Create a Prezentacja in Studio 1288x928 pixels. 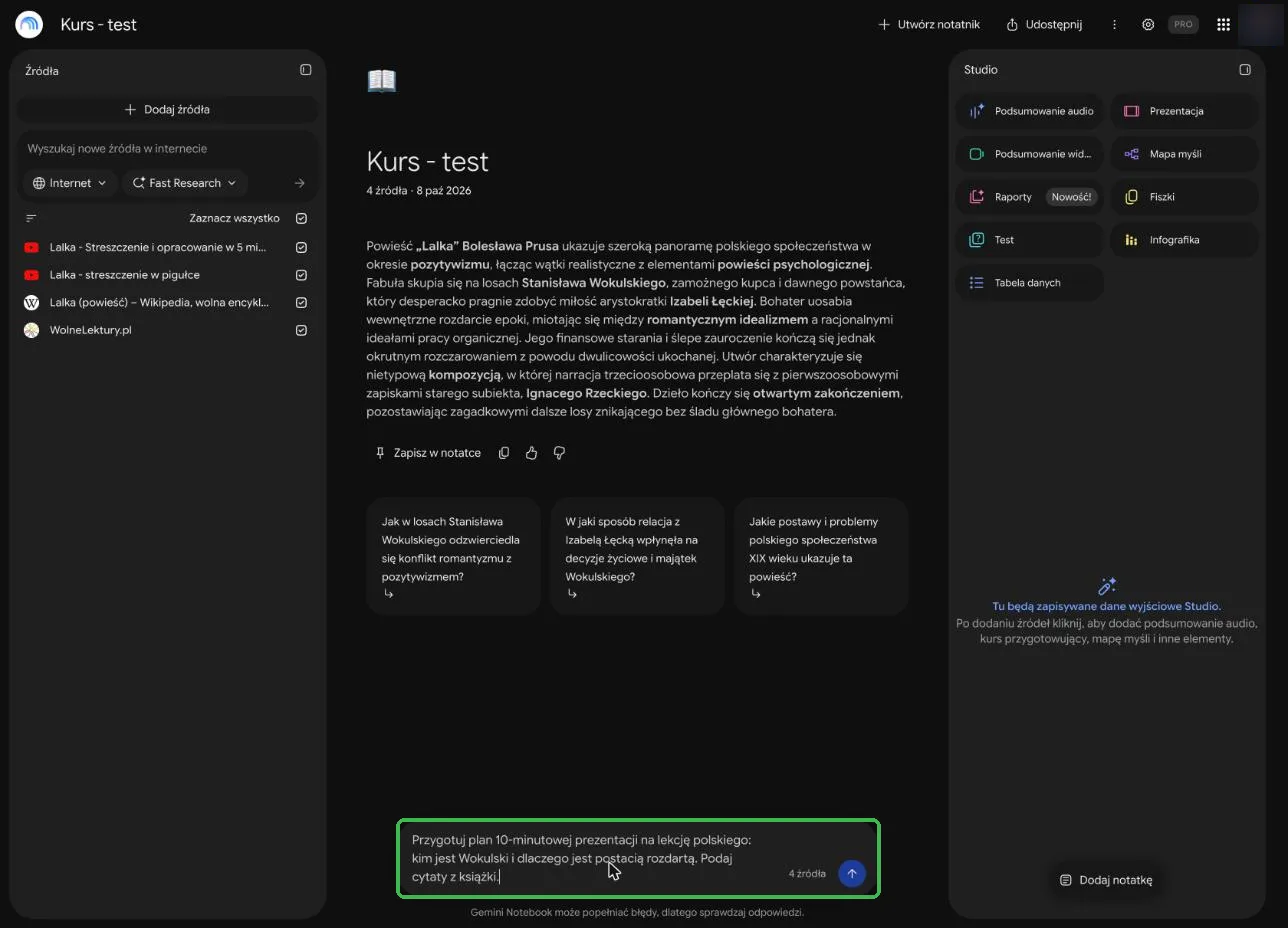point(1184,111)
